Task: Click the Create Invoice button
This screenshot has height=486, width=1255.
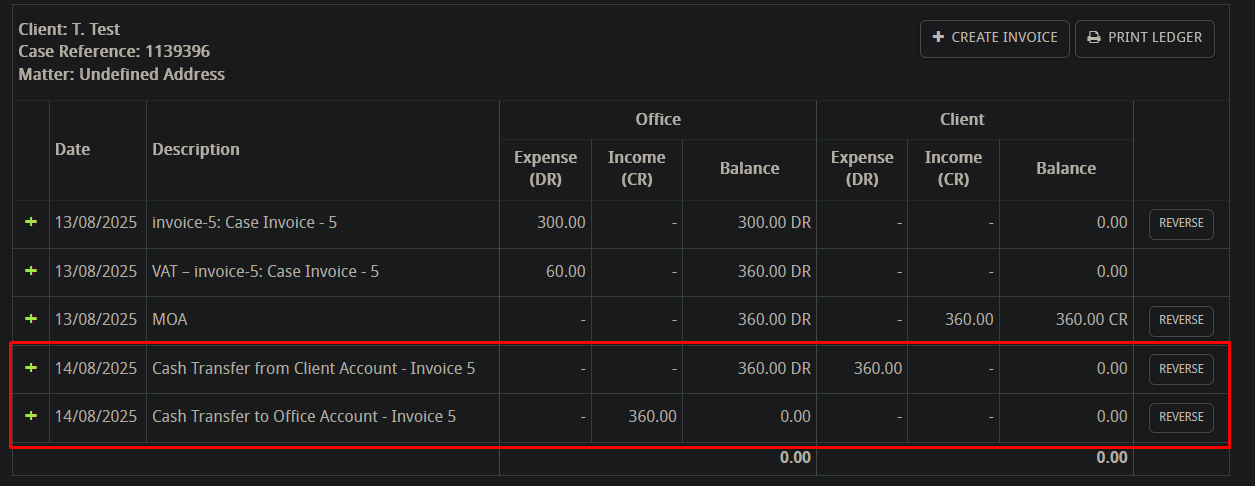Action: coord(995,38)
